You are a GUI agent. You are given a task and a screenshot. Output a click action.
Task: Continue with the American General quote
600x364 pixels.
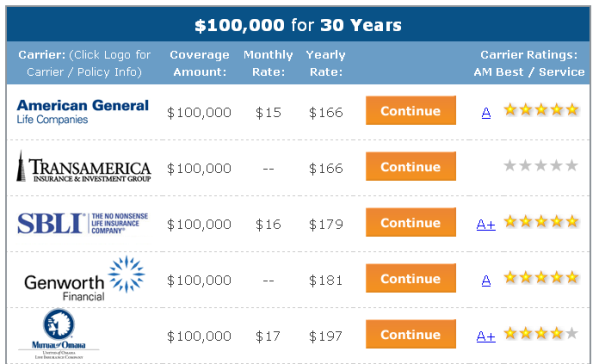click(411, 110)
